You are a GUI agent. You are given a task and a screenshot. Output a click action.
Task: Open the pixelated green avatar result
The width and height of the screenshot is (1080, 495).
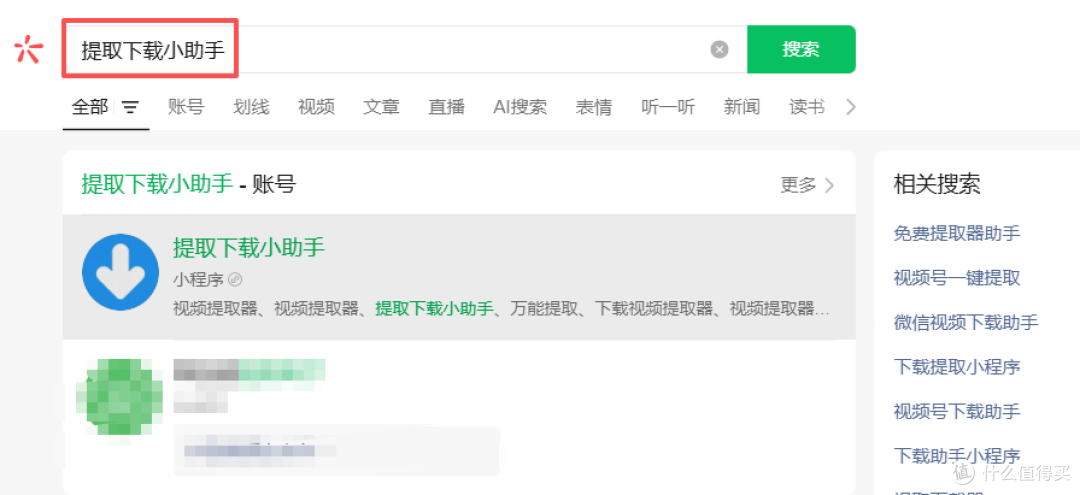120,397
